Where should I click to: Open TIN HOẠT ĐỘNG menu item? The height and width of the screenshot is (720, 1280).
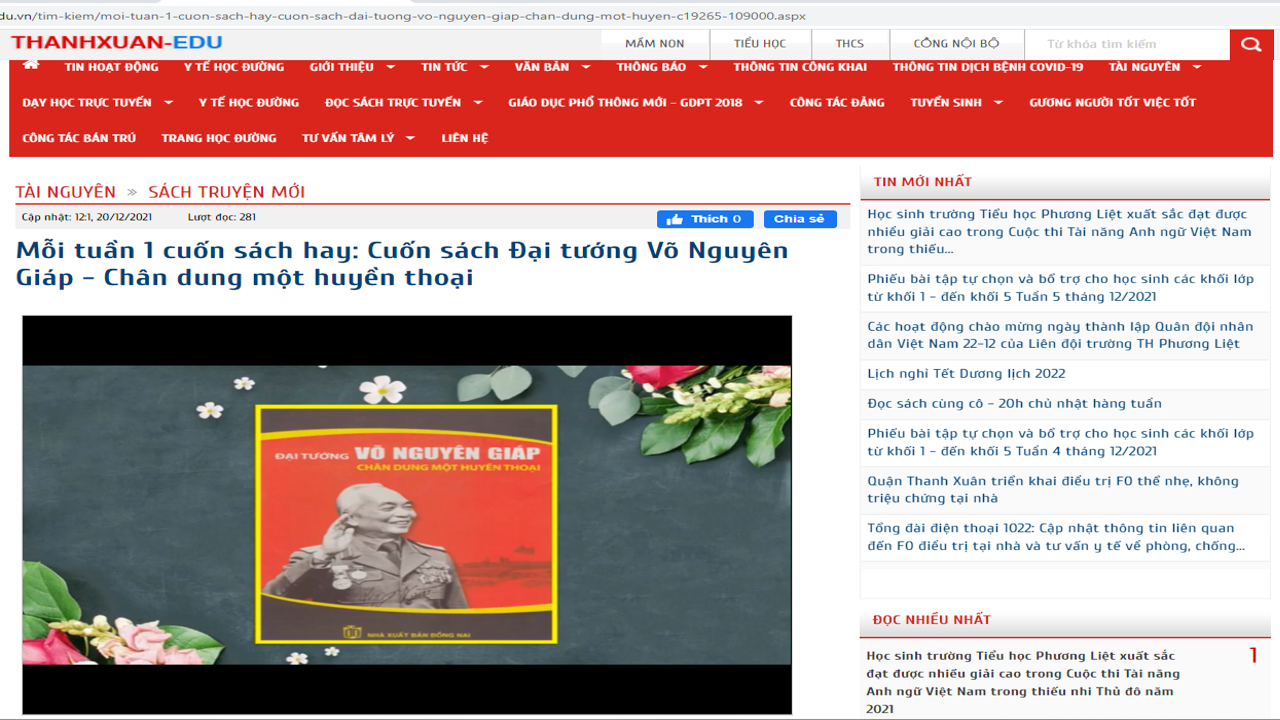coord(111,67)
